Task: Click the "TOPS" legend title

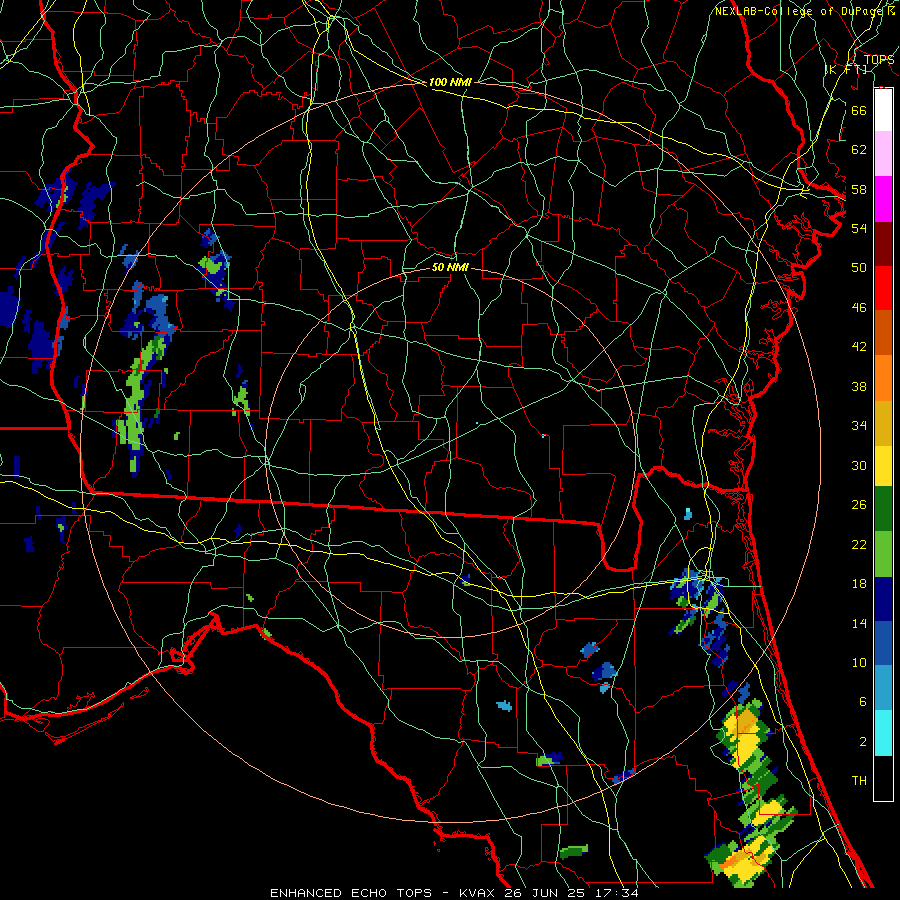Action: click(x=879, y=59)
